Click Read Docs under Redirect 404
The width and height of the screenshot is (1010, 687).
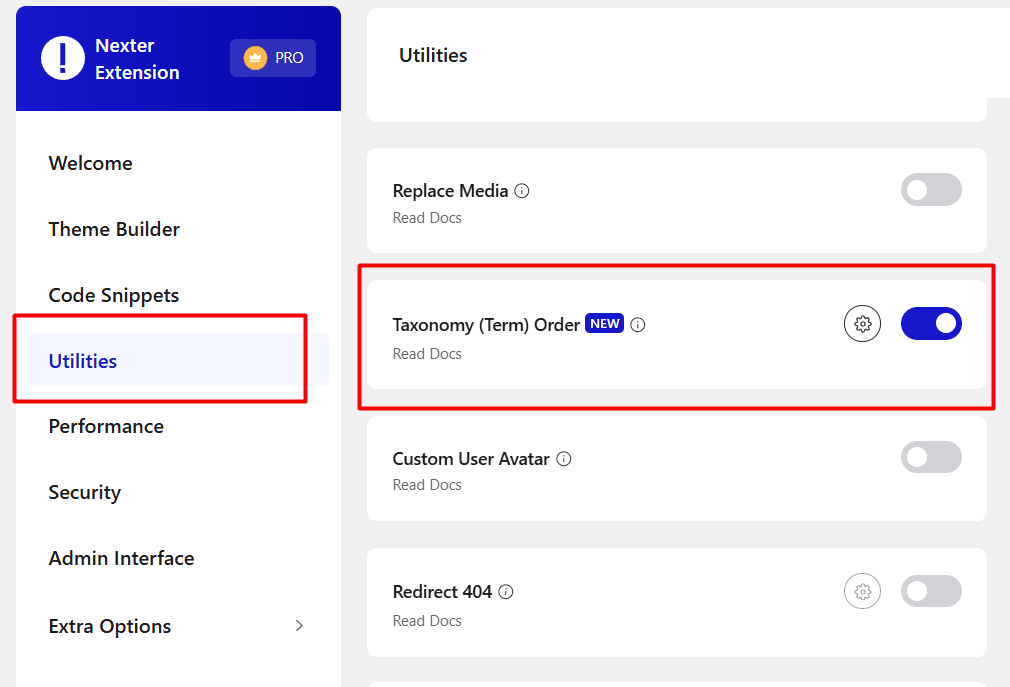pyautogui.click(x=427, y=621)
